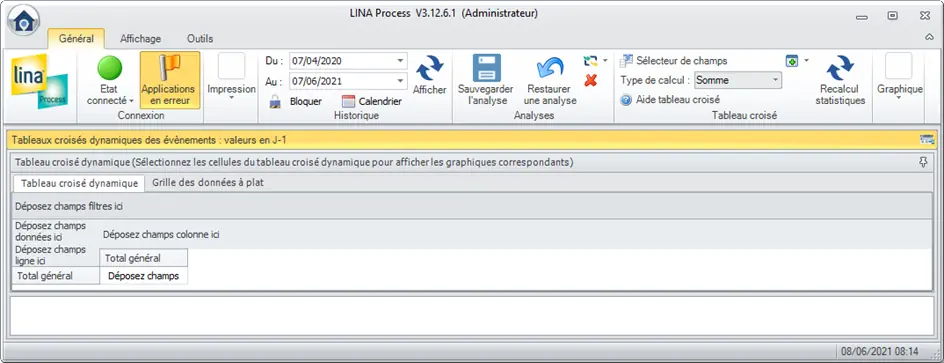
Task: Switch to the Outils ribbon tab
Action: (200, 39)
